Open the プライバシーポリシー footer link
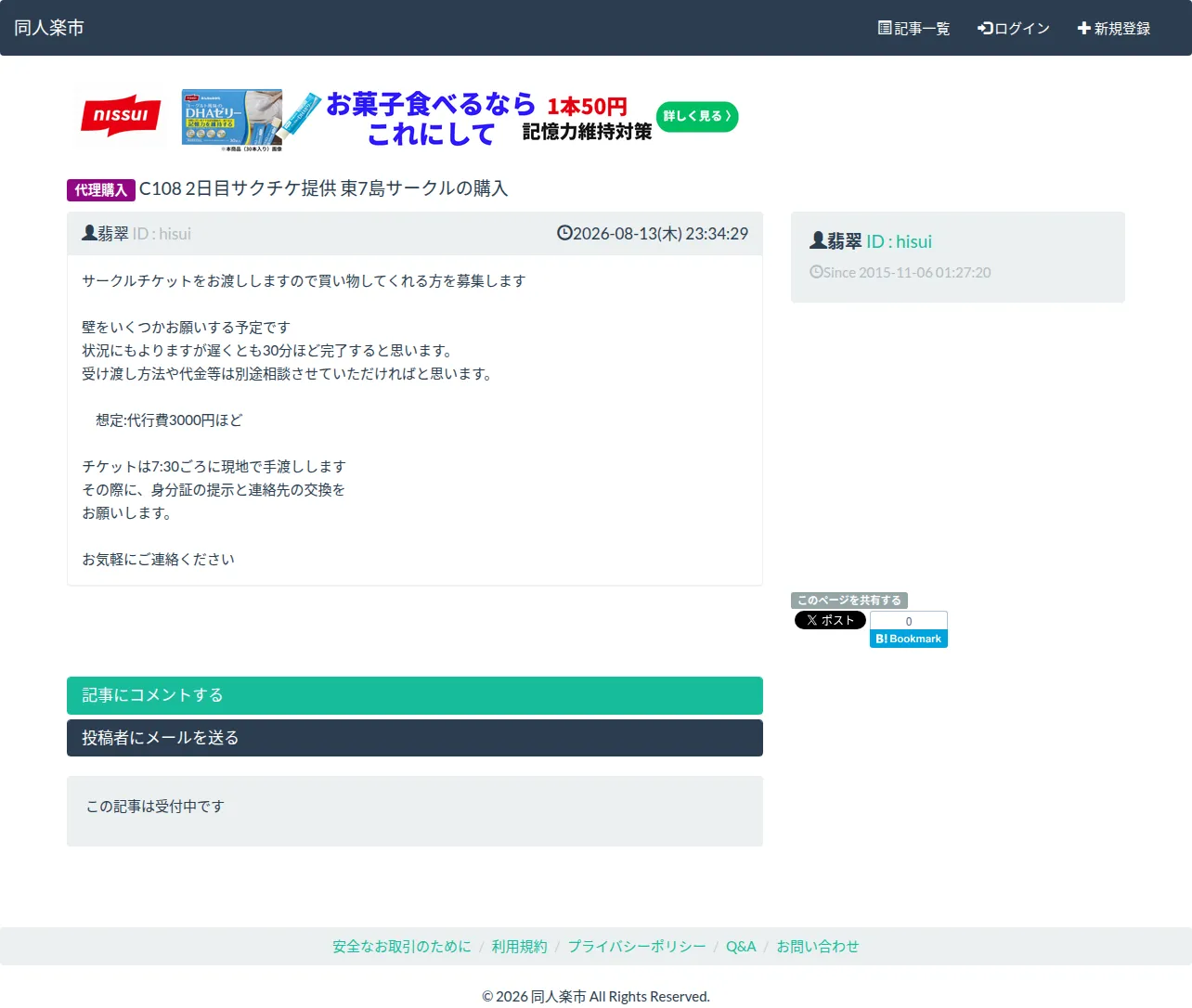 pyautogui.click(x=637, y=947)
